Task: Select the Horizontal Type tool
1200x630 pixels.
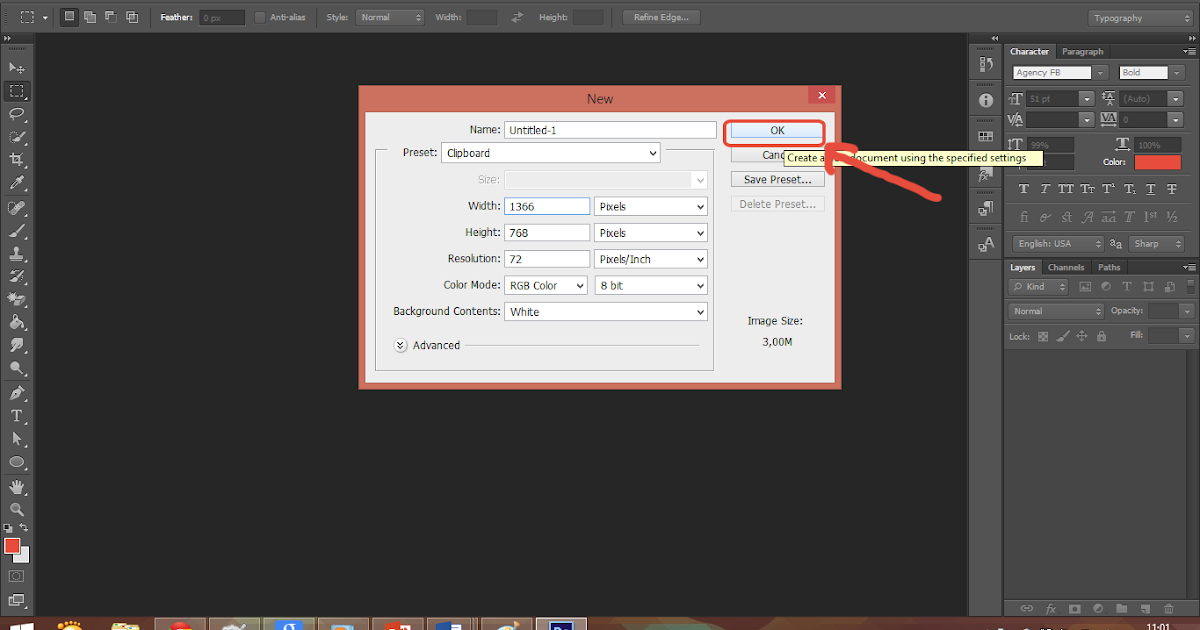Action: pyautogui.click(x=16, y=415)
